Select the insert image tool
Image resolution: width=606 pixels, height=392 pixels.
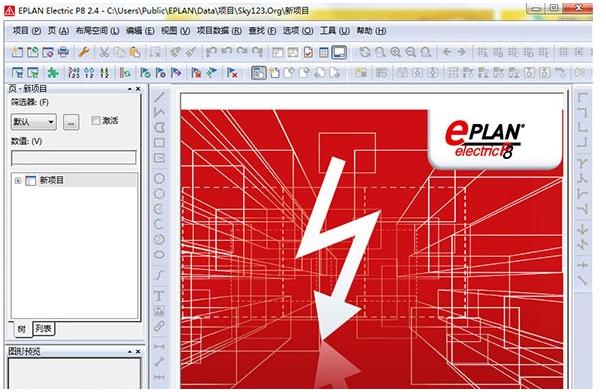tap(159, 311)
